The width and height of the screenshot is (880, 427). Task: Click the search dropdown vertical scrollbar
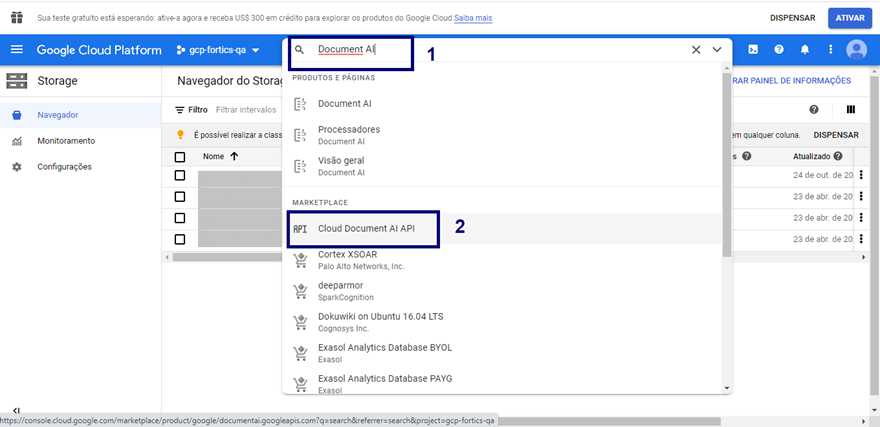tap(727, 163)
